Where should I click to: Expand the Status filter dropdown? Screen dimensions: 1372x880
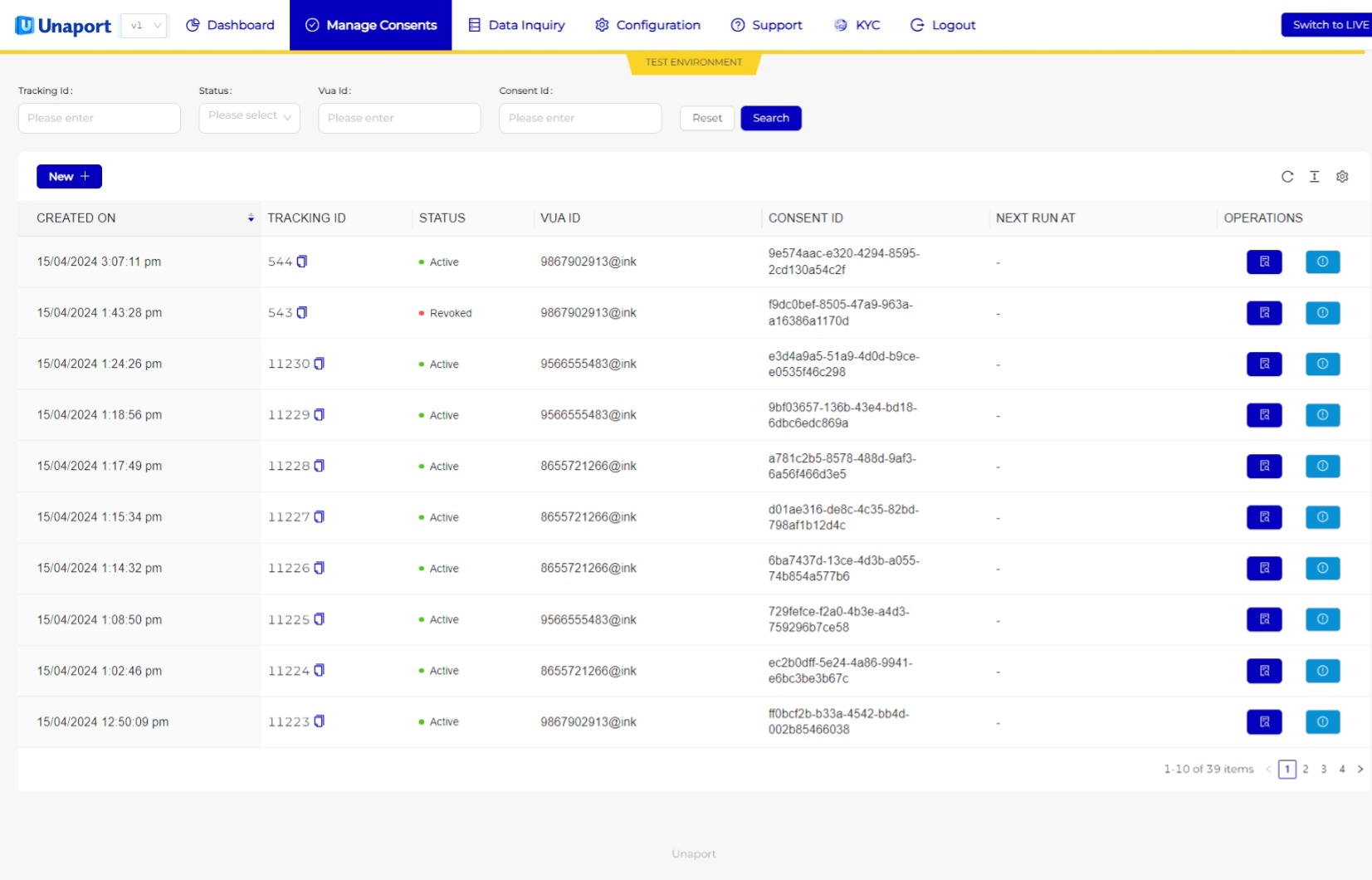pos(250,117)
